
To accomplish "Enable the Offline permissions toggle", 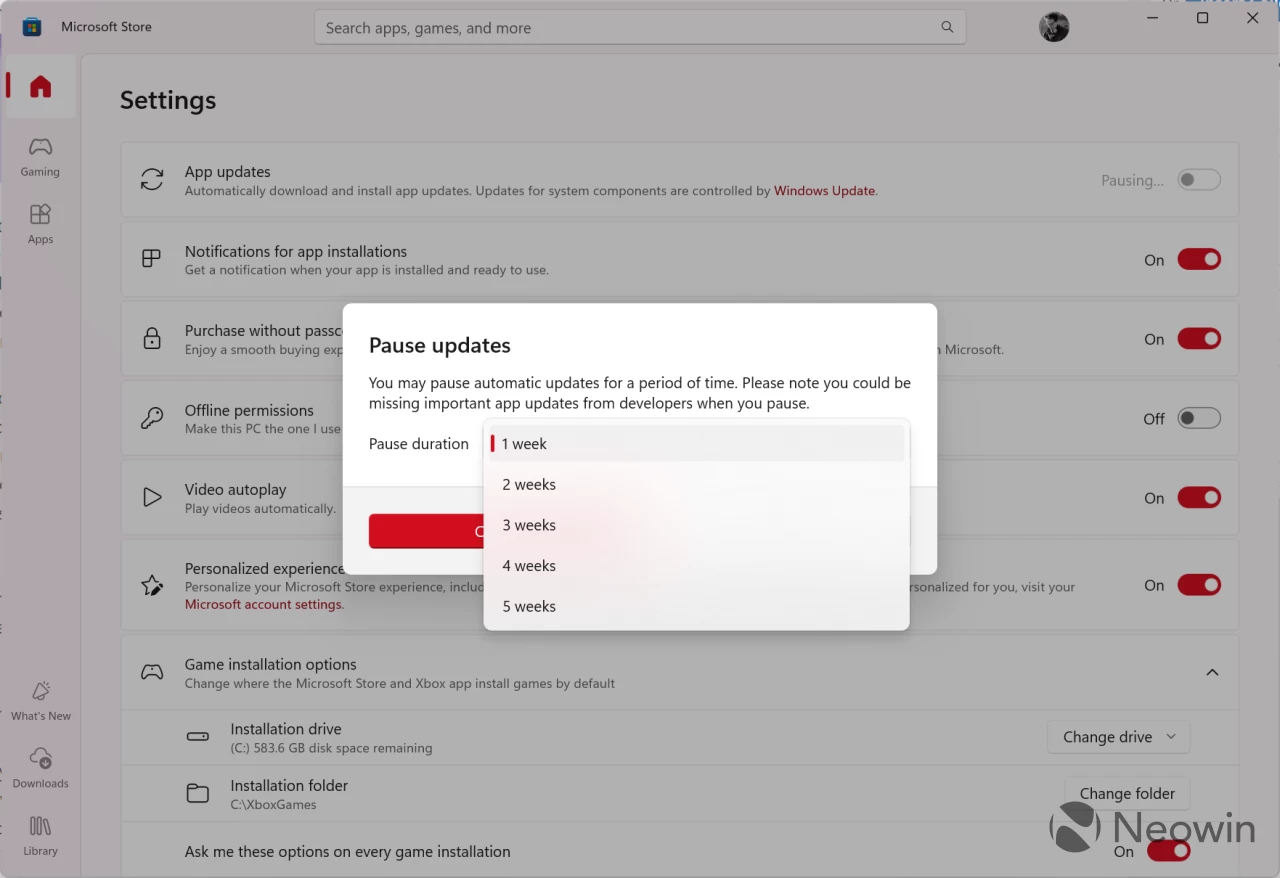I will [x=1199, y=418].
